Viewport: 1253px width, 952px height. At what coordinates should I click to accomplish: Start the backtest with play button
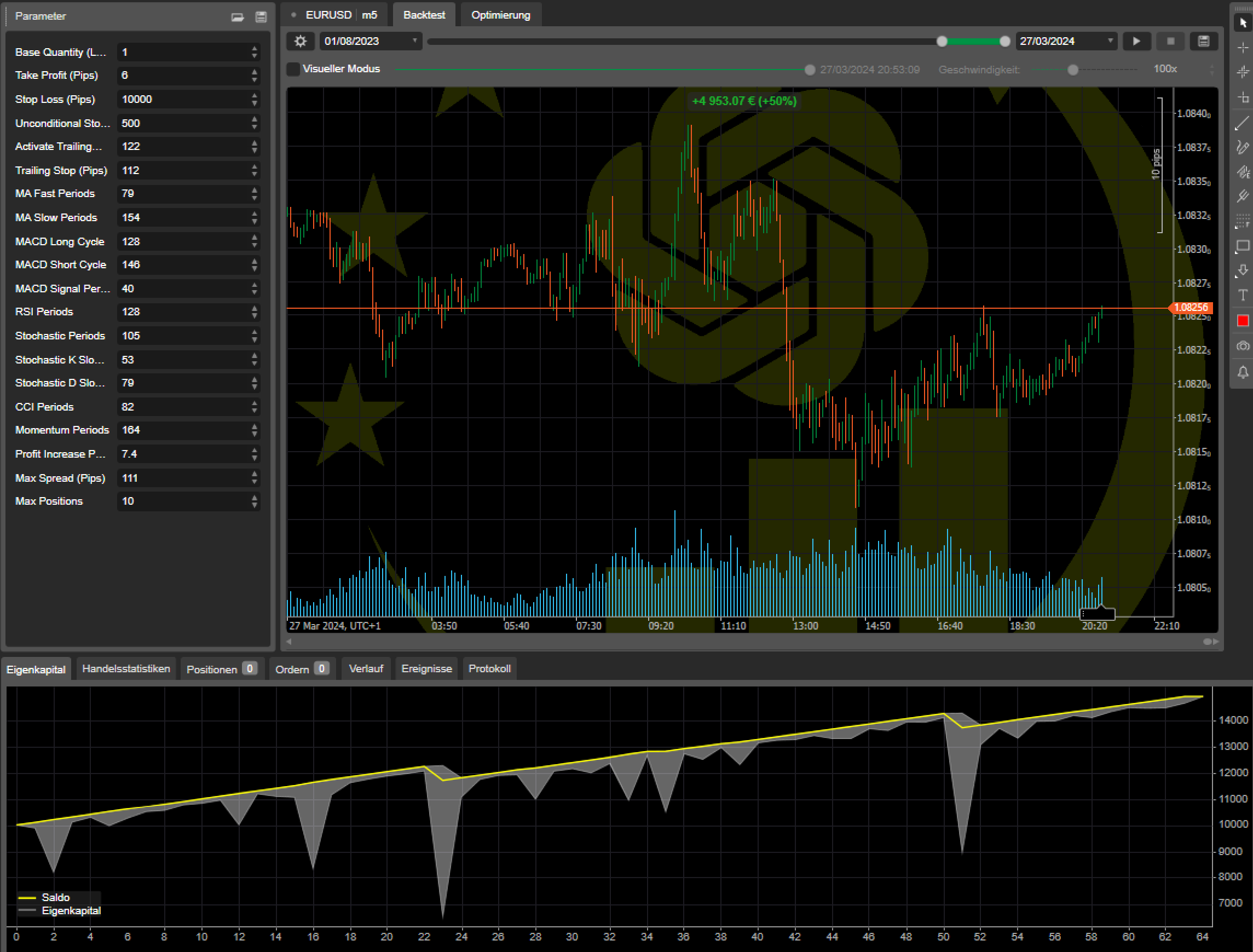pyautogui.click(x=1136, y=41)
